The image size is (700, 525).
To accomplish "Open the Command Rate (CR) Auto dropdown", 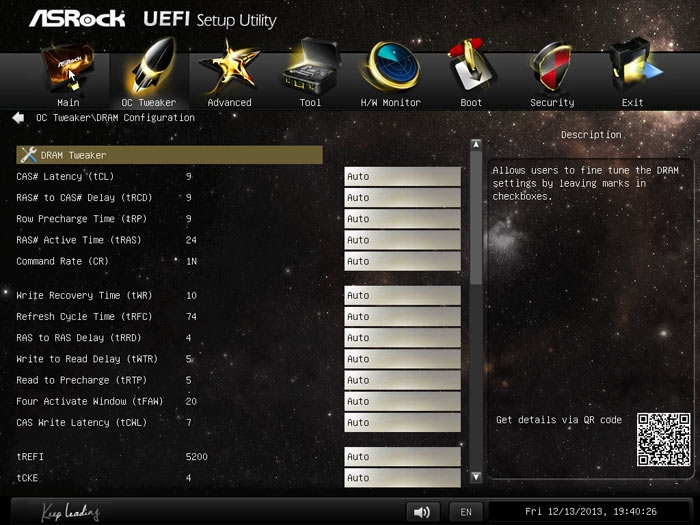I will coord(402,261).
